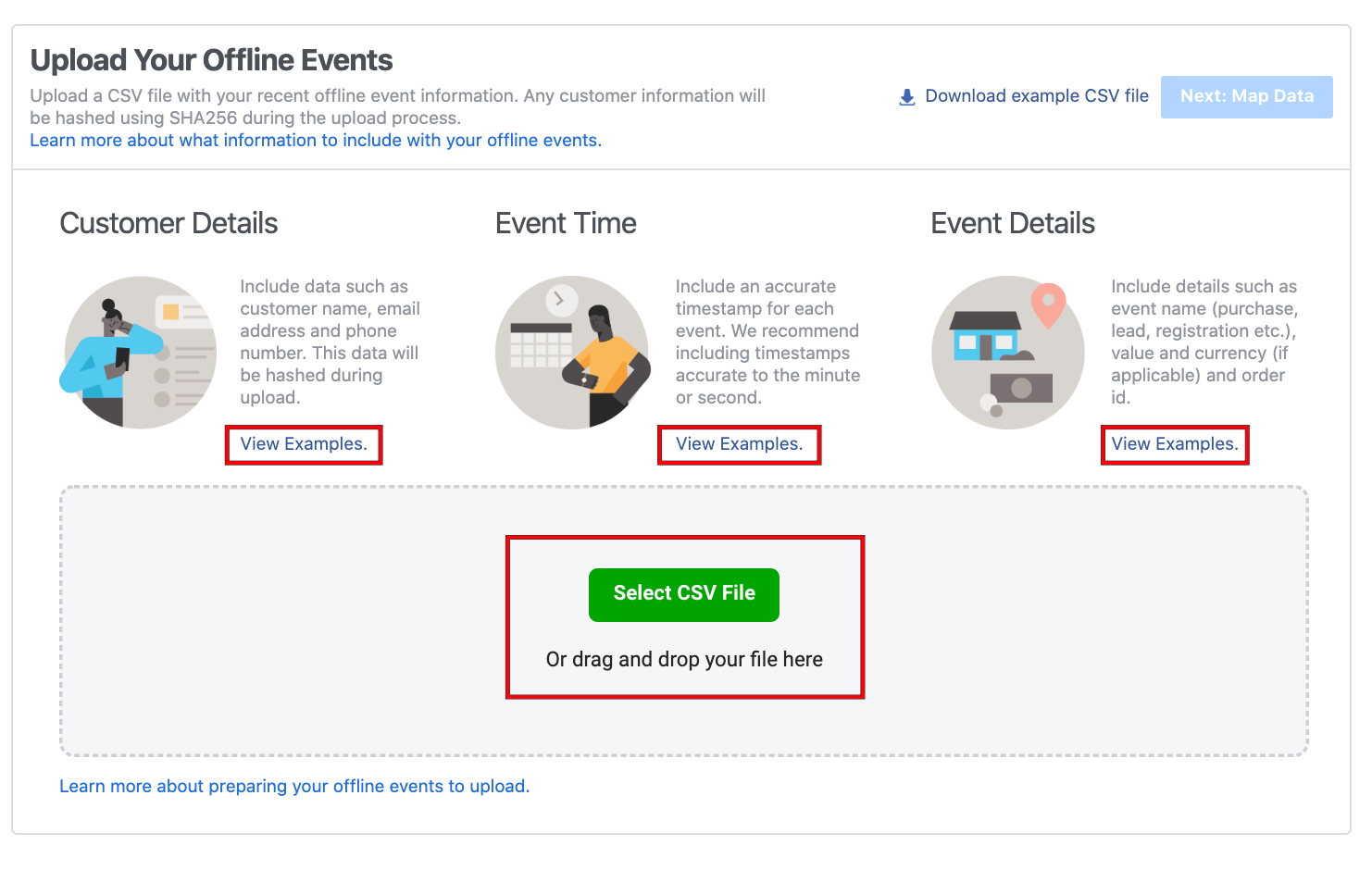
Task: Click the Or drag and drop your file here text
Action: pyautogui.click(x=684, y=659)
